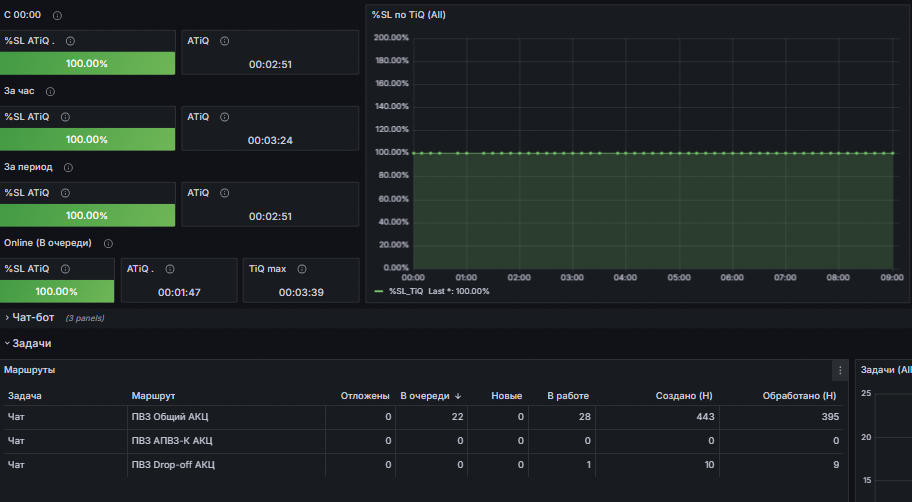
Task: Click info icon next to Online (В очереди)
Action: [108, 244]
